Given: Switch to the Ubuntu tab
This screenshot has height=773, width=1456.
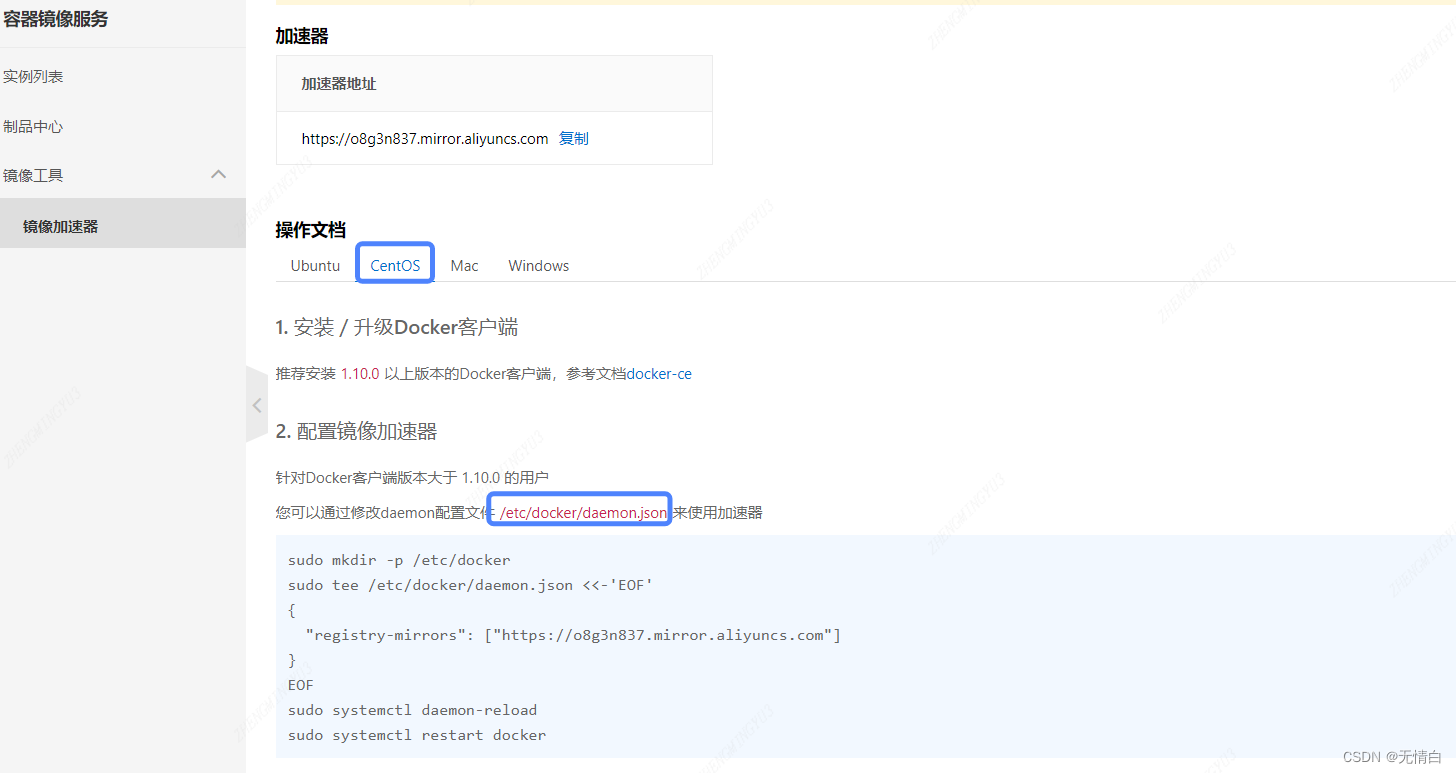Looking at the screenshot, I should [x=315, y=265].
